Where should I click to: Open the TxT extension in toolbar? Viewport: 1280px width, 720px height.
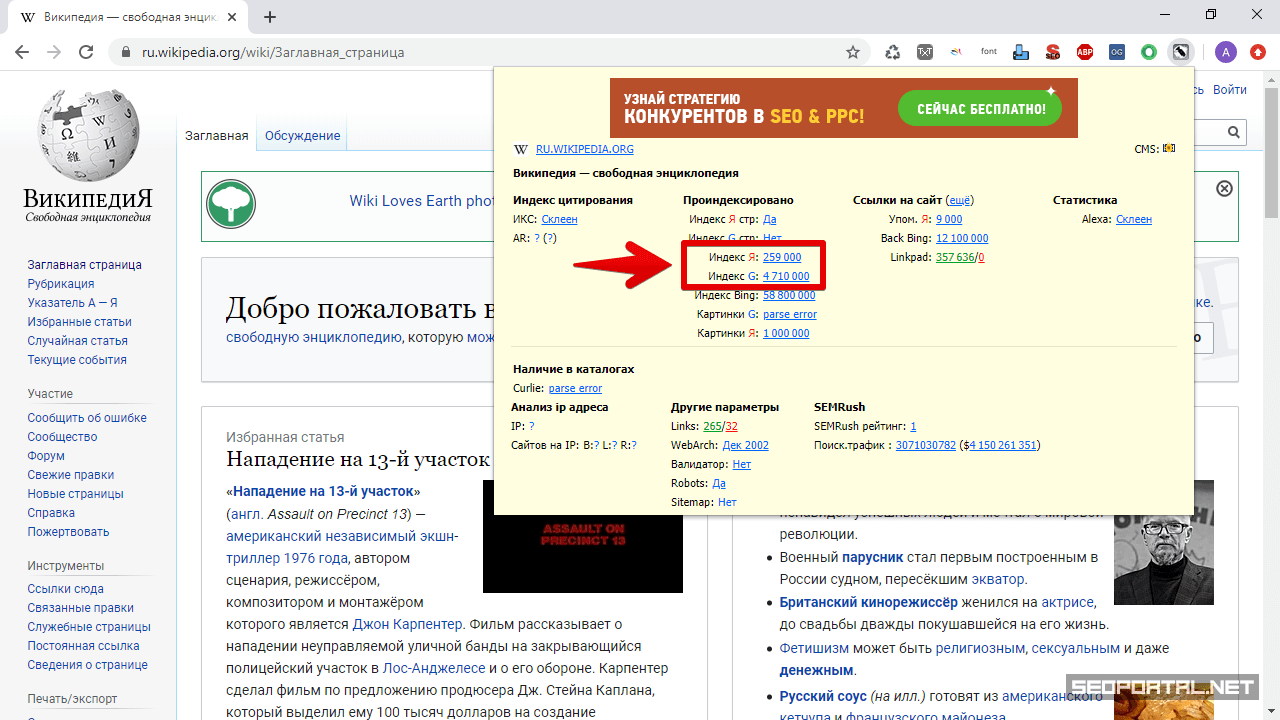pyautogui.click(x=925, y=52)
